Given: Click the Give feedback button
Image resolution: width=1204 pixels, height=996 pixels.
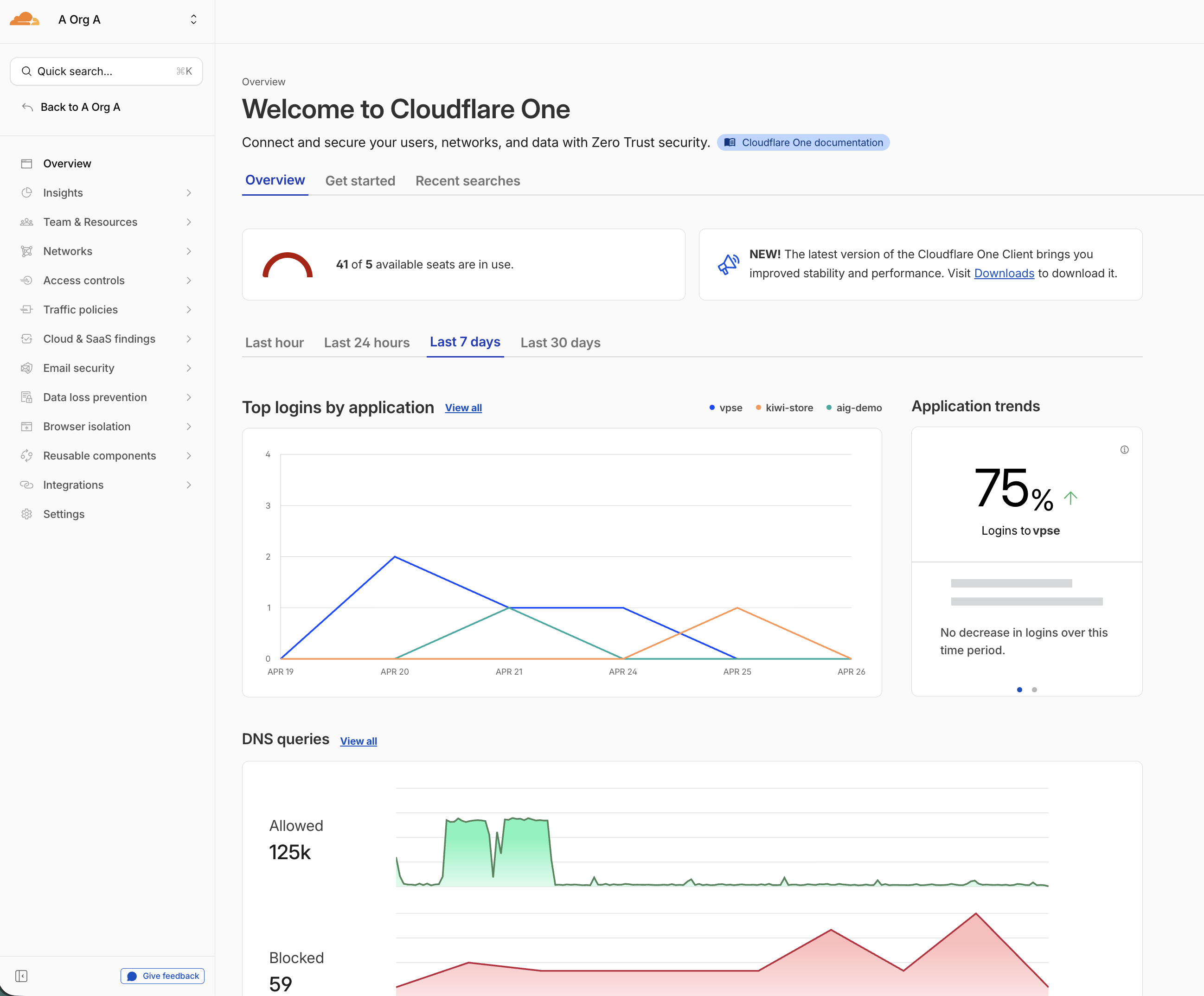Looking at the screenshot, I should coord(162,977).
